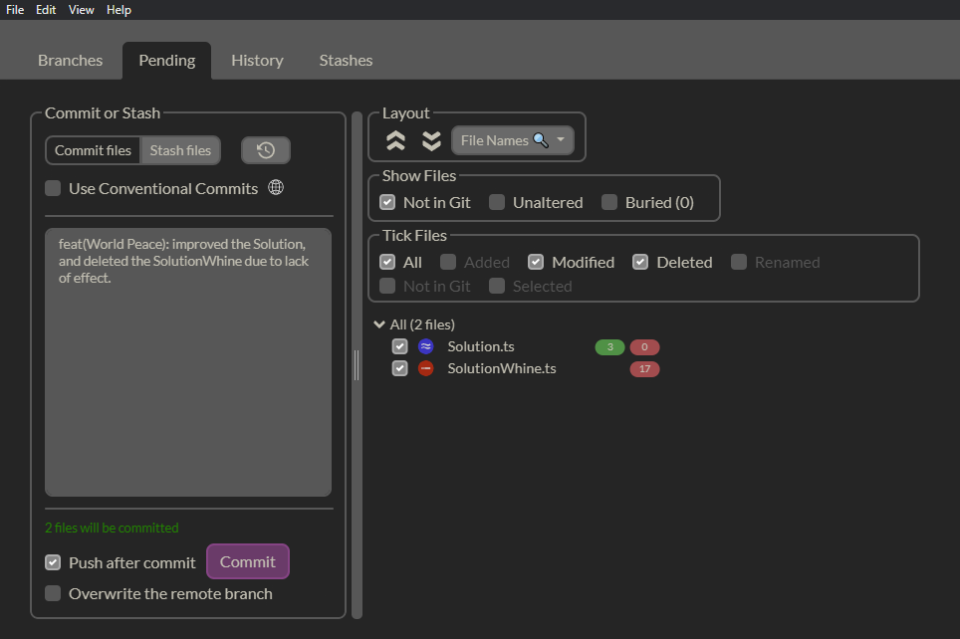Click the expand all double-chevron down icon
The height and width of the screenshot is (639, 960).
pos(432,141)
